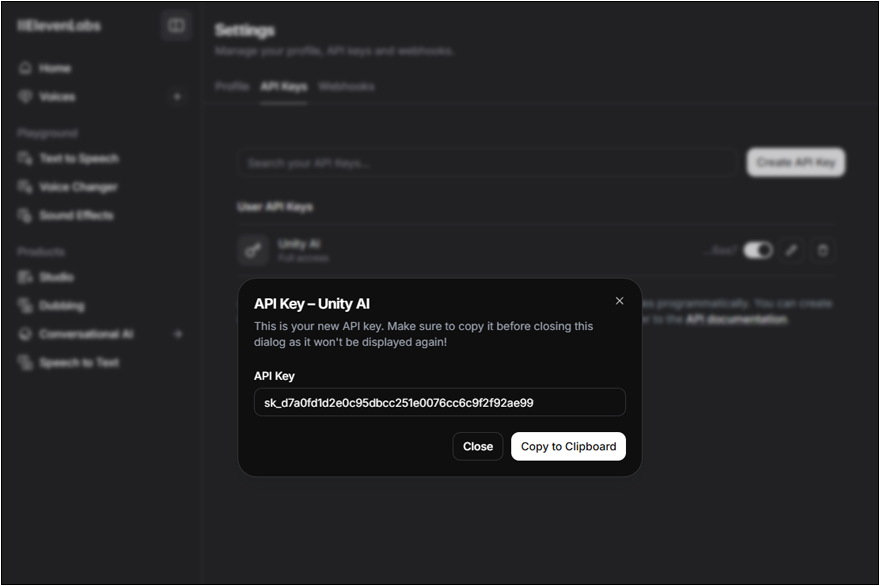Open Voice Changer page
Image resolution: width=880 pixels, height=586 pixels.
coord(78,187)
